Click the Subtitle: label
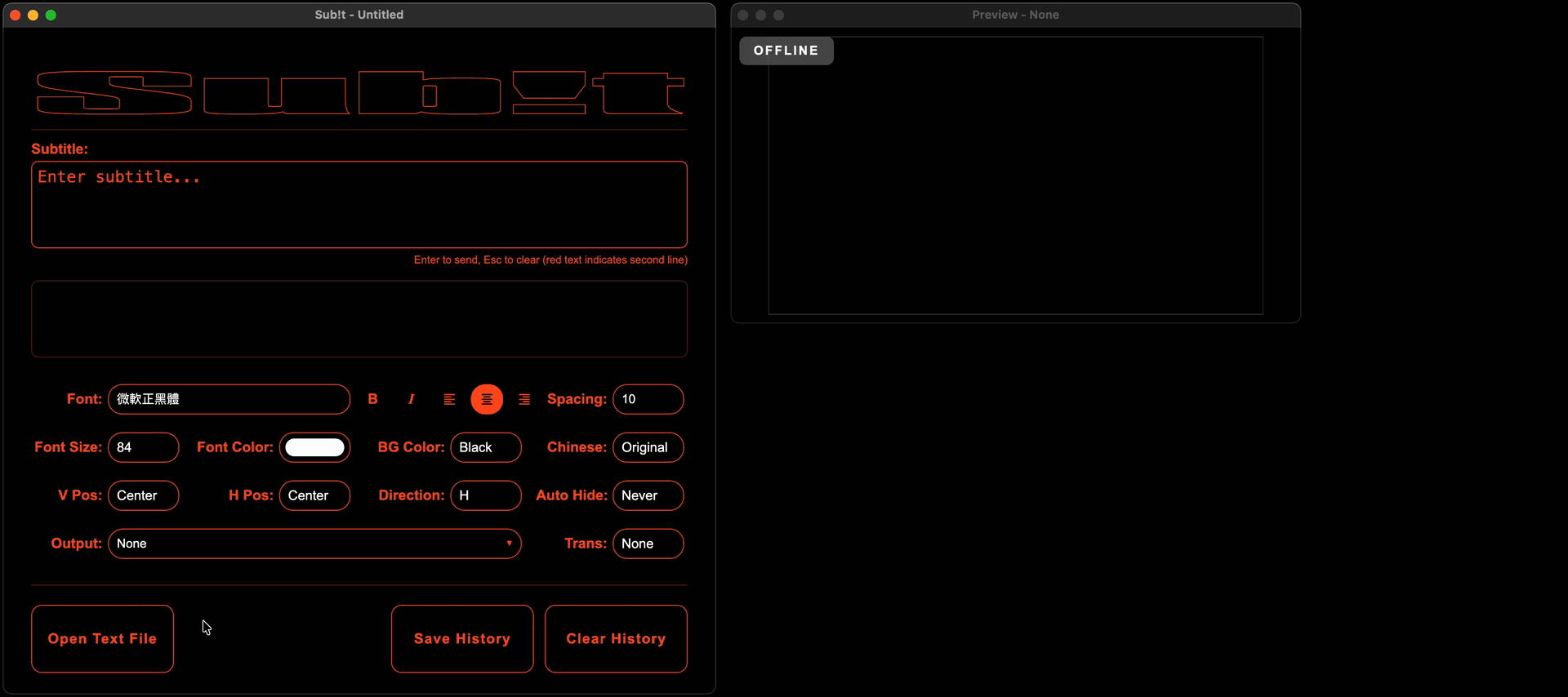Screen dimensions: 1568x697 [x=60, y=149]
